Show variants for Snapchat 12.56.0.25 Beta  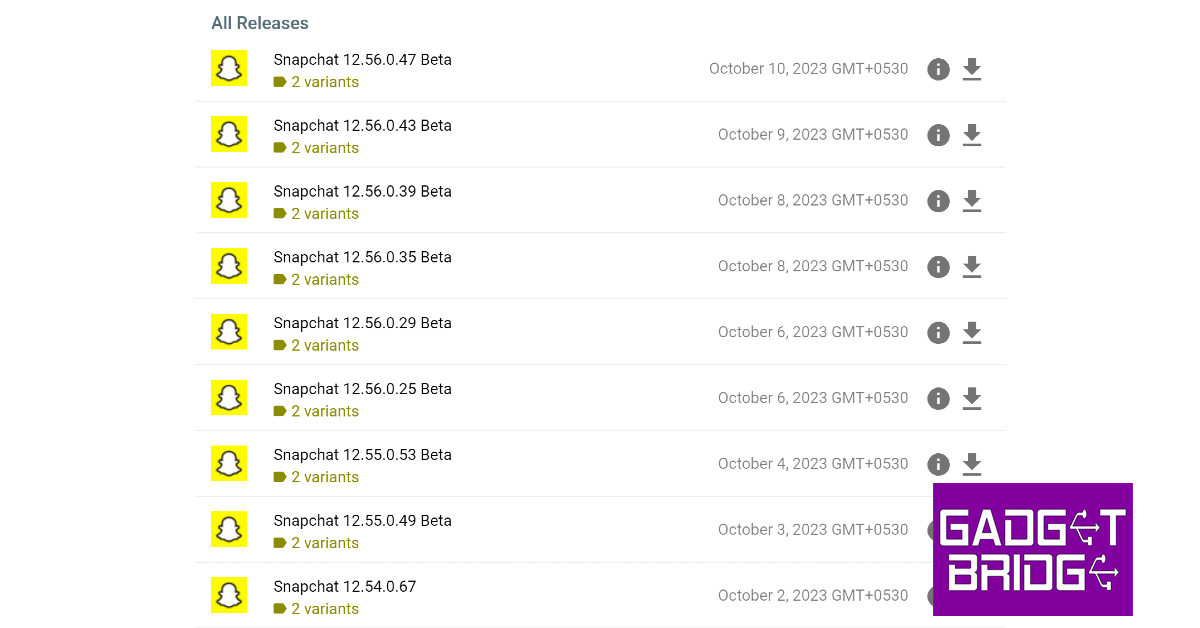click(x=324, y=411)
